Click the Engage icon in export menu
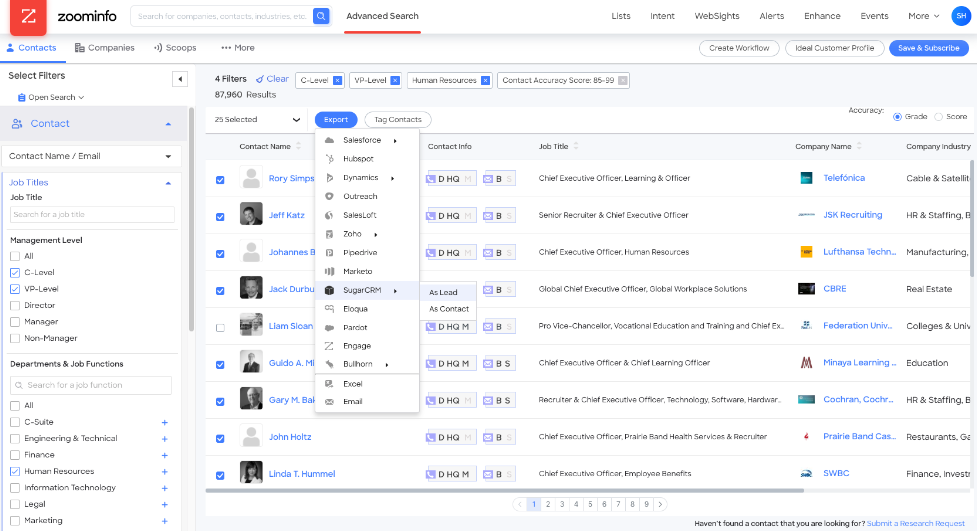The image size is (977, 531). point(330,346)
